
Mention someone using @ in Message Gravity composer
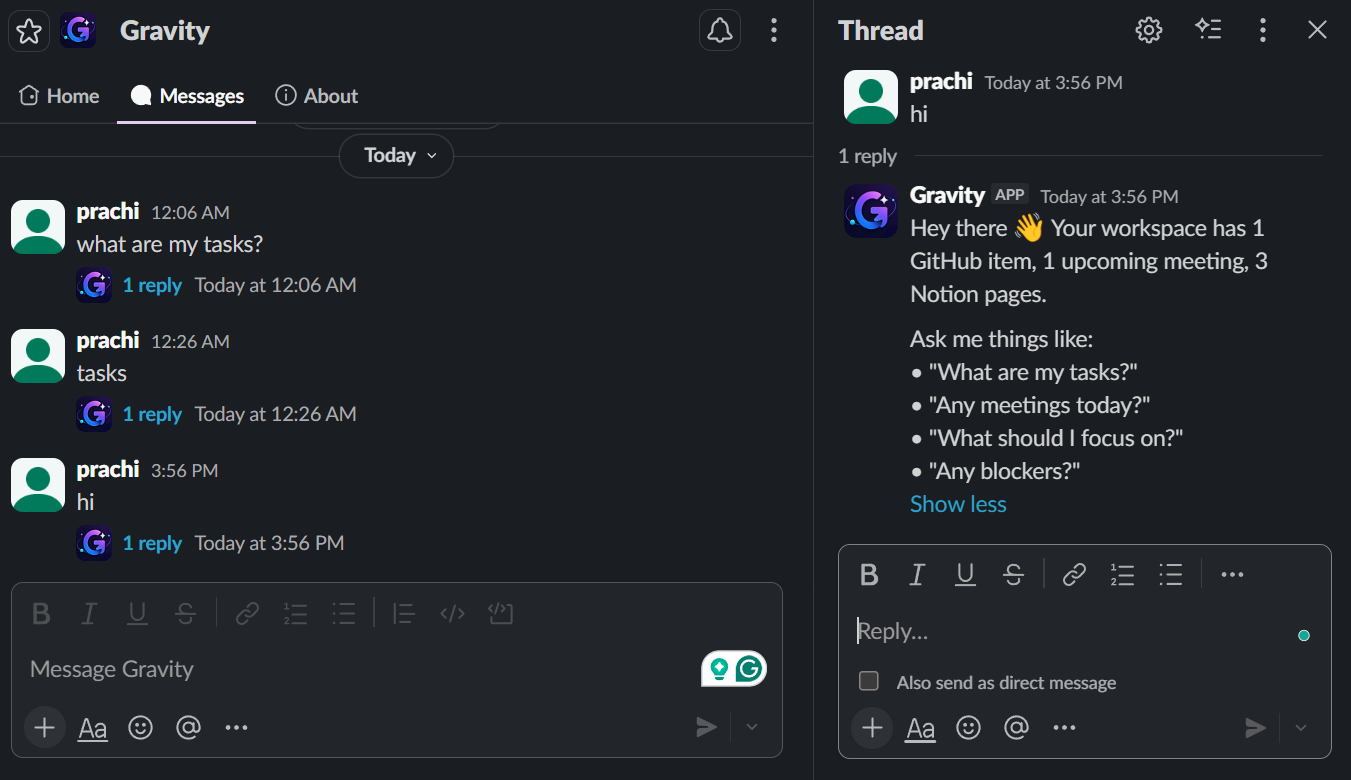click(x=188, y=727)
